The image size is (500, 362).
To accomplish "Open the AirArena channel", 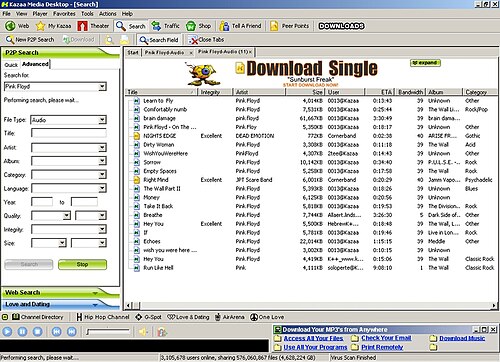I will [x=229, y=317].
